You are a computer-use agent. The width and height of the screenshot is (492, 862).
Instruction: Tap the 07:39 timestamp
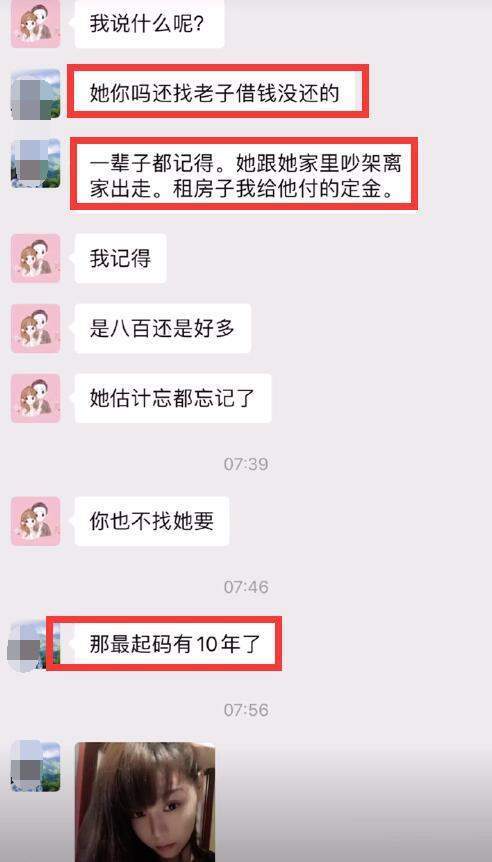coord(246,465)
